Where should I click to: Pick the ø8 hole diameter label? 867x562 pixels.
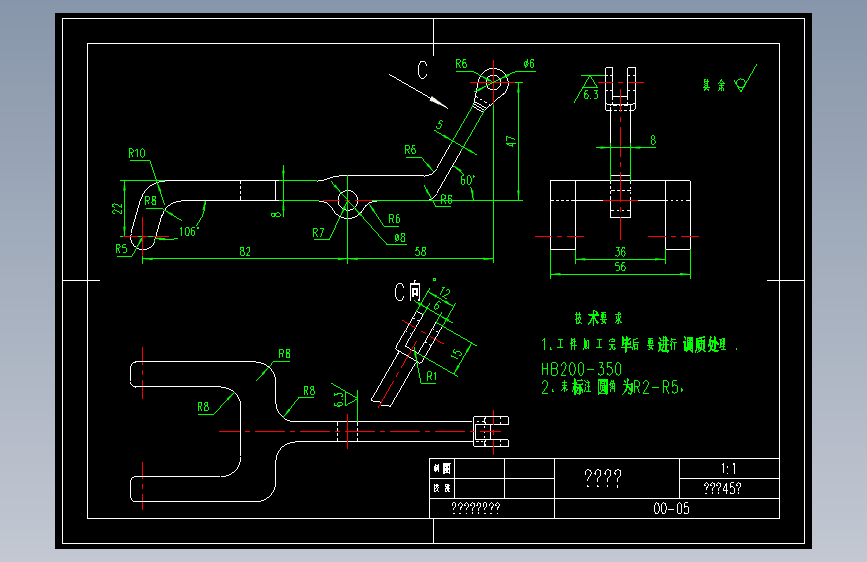400,238
